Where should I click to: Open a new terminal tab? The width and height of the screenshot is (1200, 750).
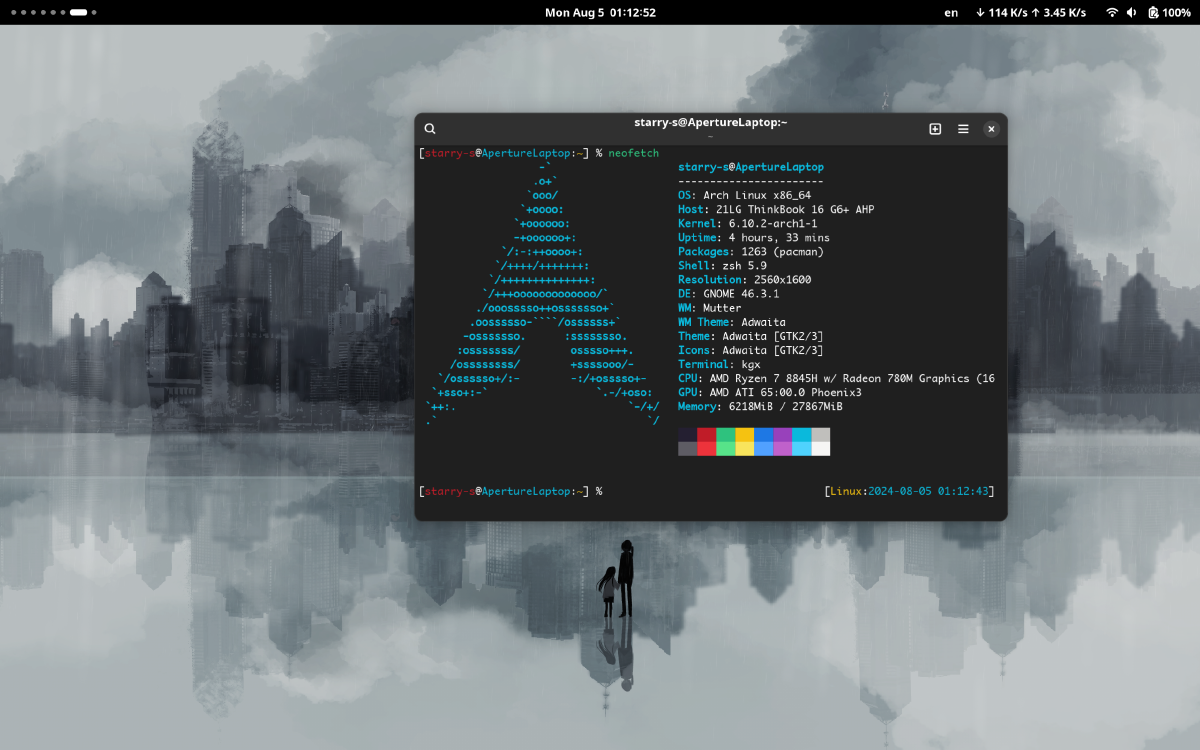935,129
